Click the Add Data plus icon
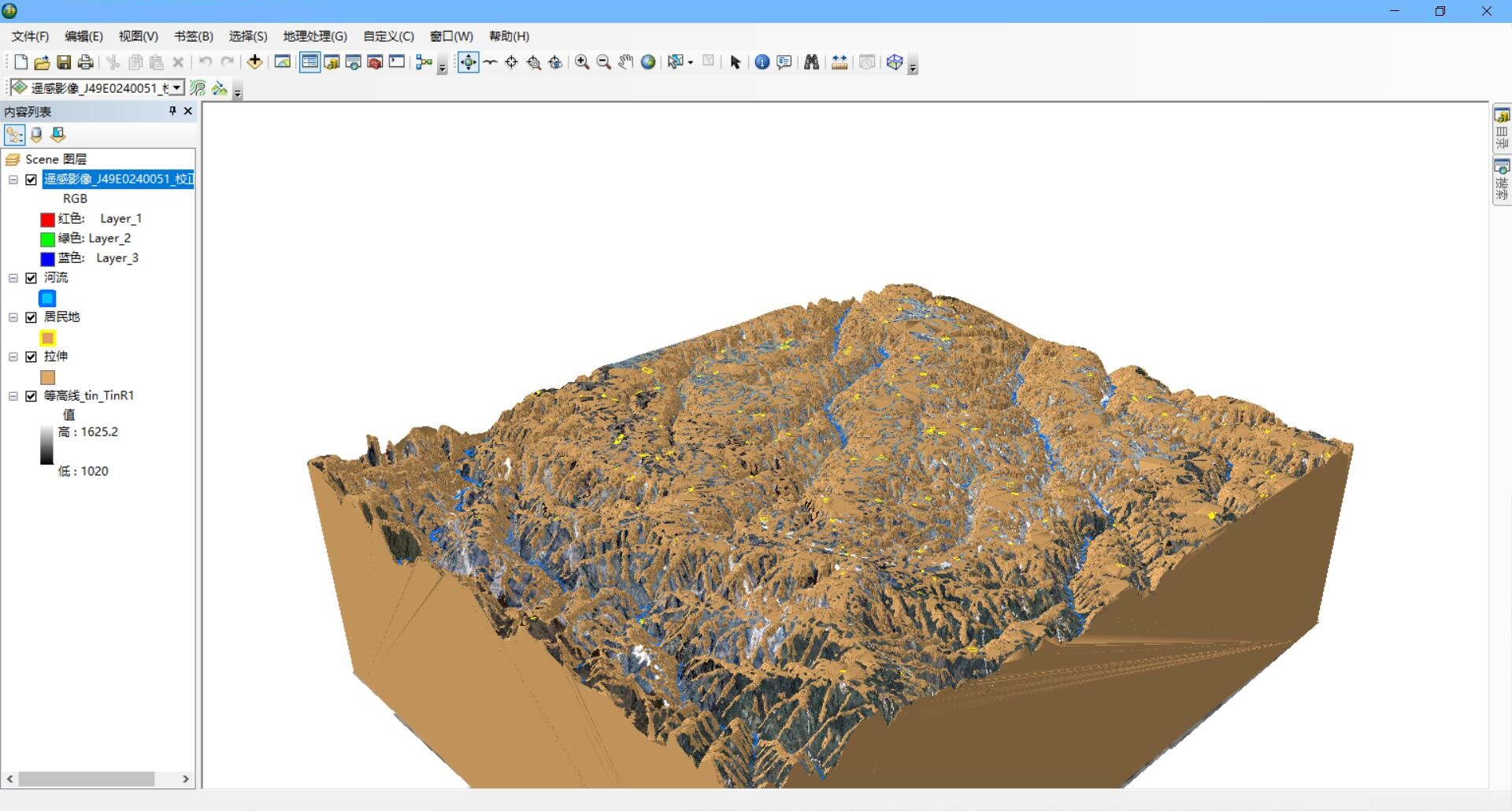The width and height of the screenshot is (1512, 811). 254,61
